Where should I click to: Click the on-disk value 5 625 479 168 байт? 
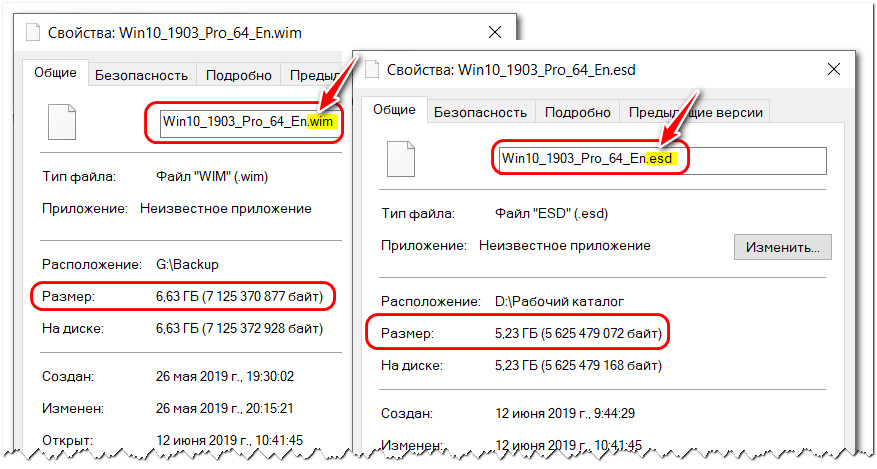[601, 366]
